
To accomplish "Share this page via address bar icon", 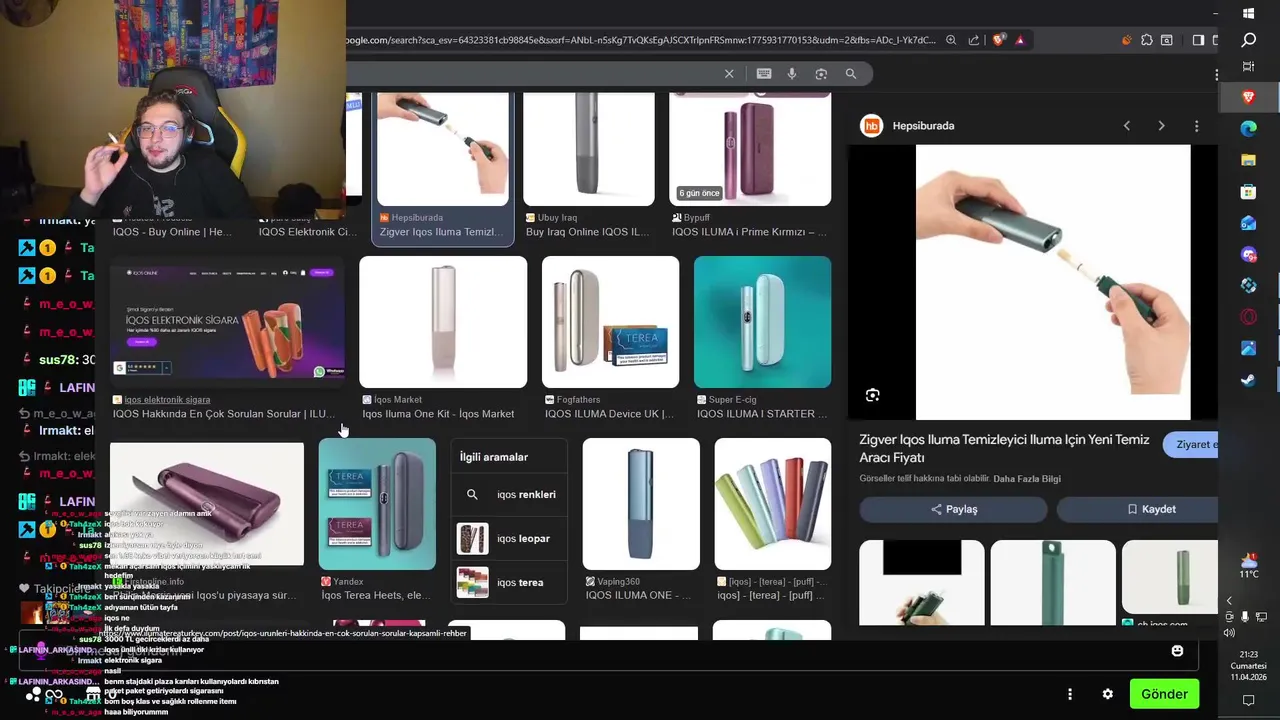I will pos(974,40).
